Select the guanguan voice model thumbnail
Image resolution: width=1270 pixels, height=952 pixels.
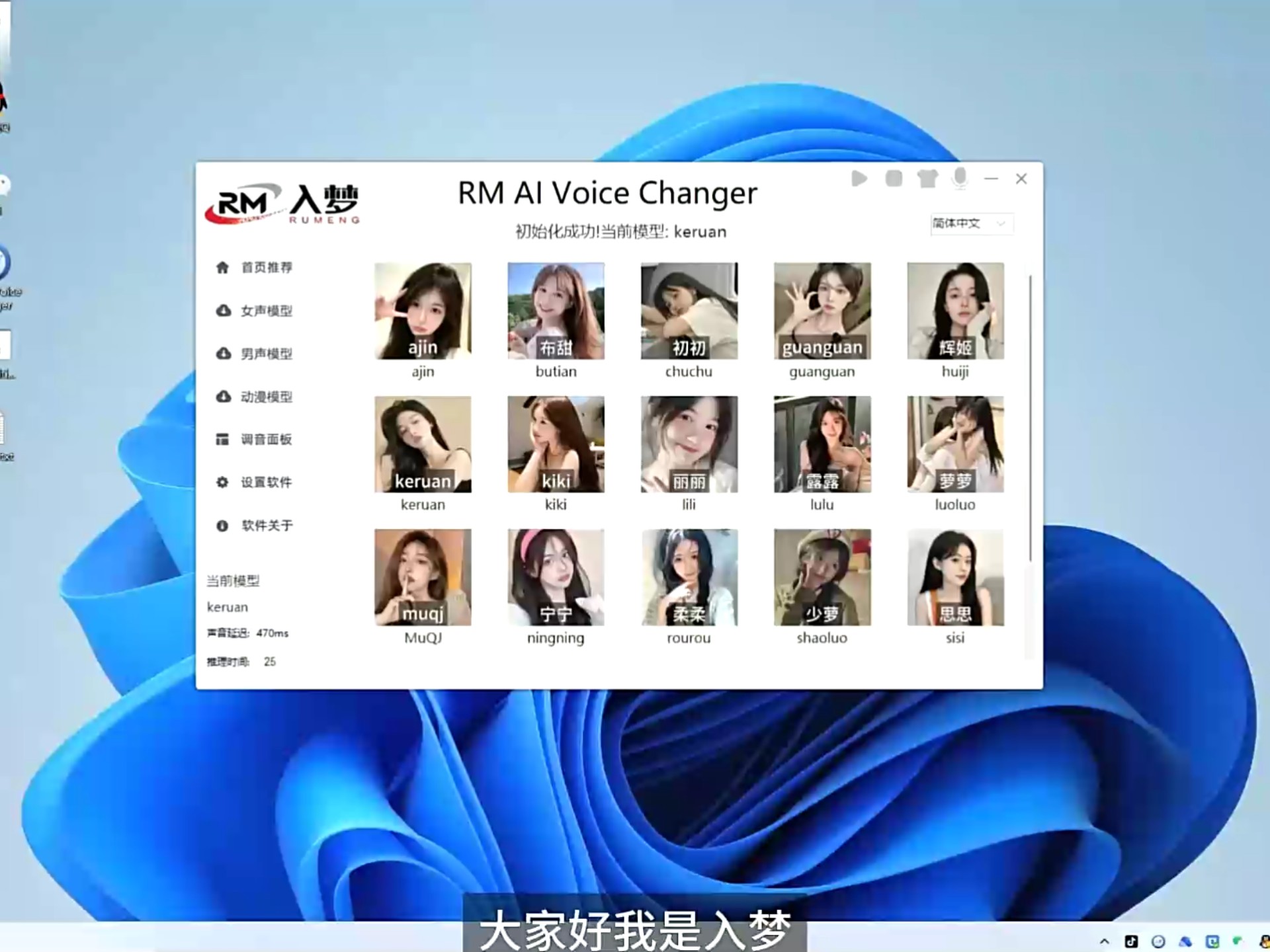point(822,311)
